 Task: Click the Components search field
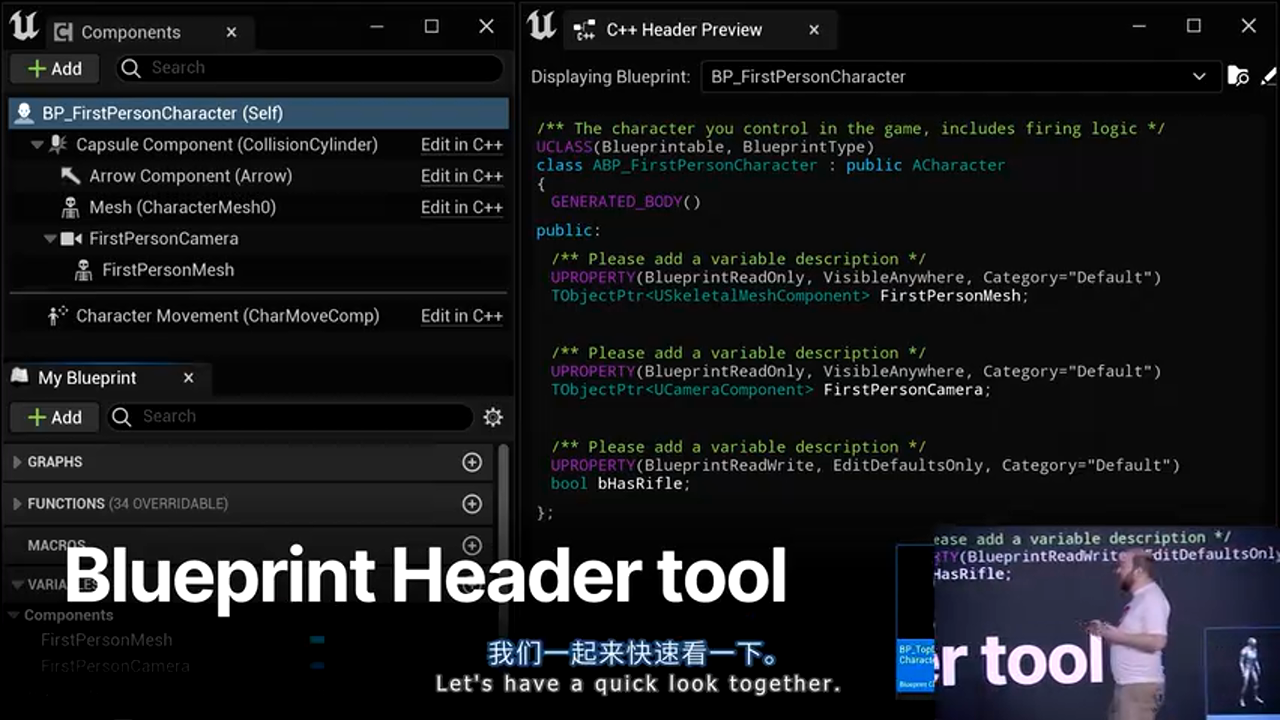tap(320, 68)
